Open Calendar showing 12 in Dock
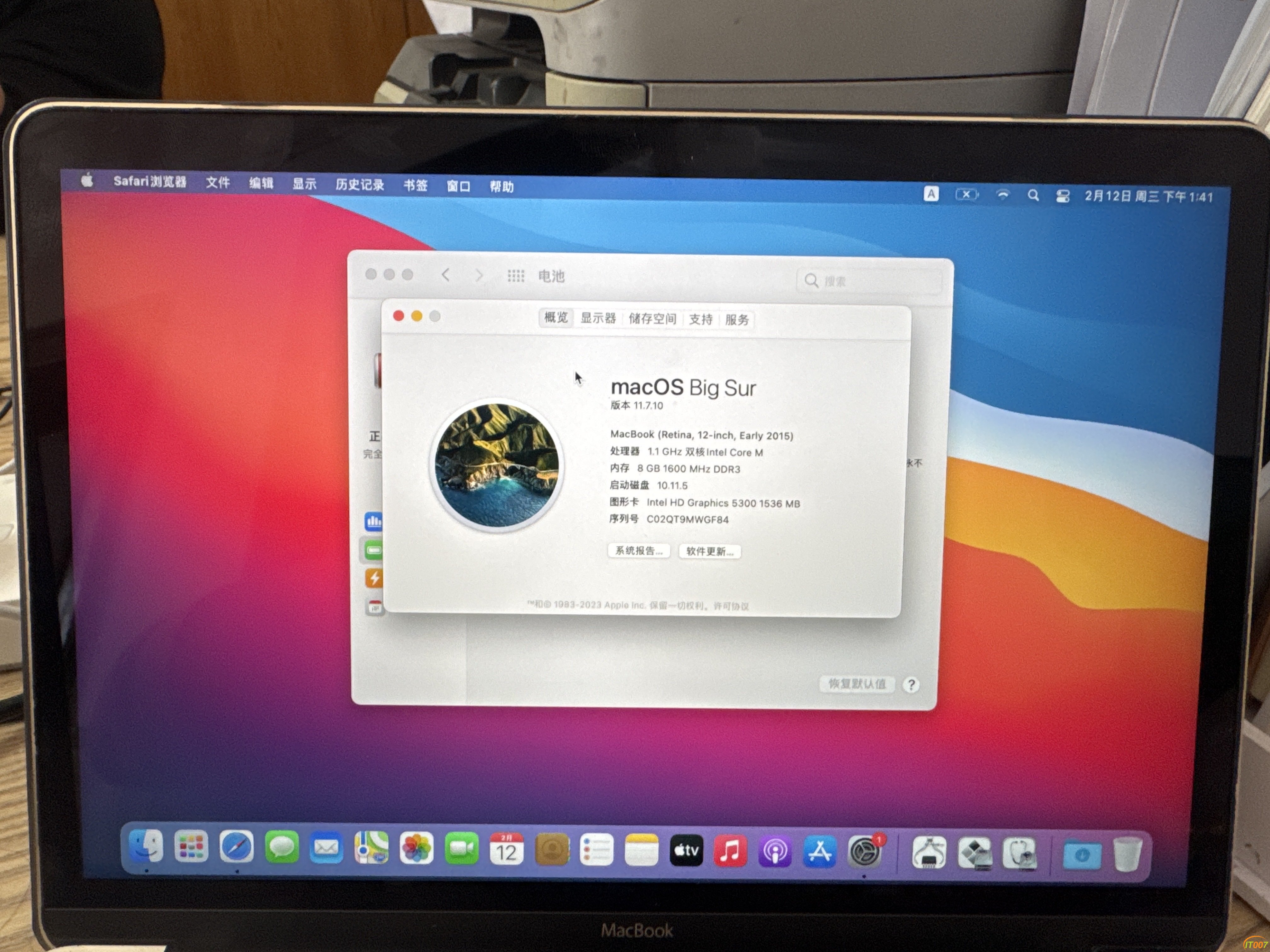The image size is (1270, 952). click(x=506, y=849)
